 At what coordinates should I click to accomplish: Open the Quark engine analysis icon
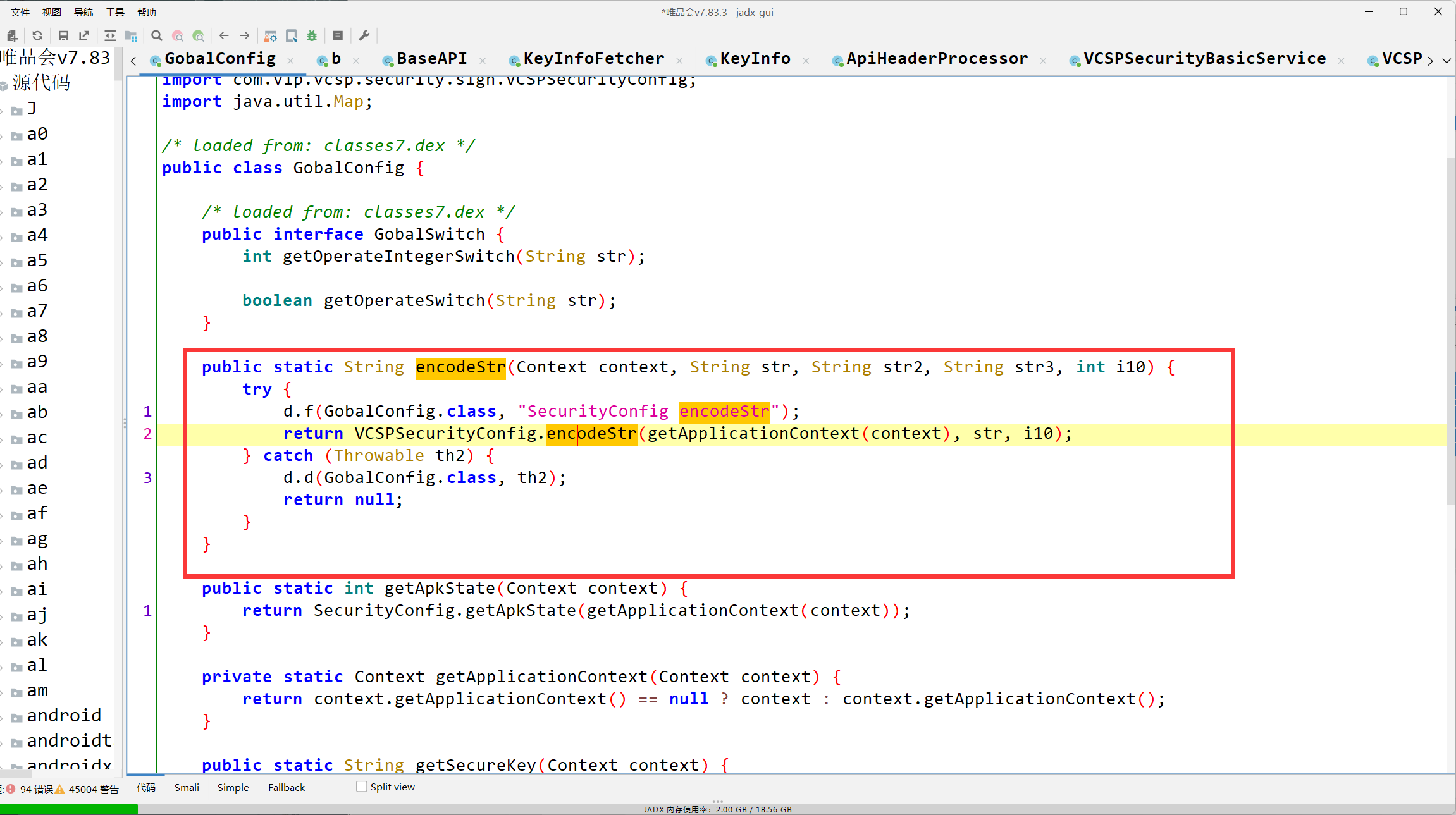coord(292,36)
